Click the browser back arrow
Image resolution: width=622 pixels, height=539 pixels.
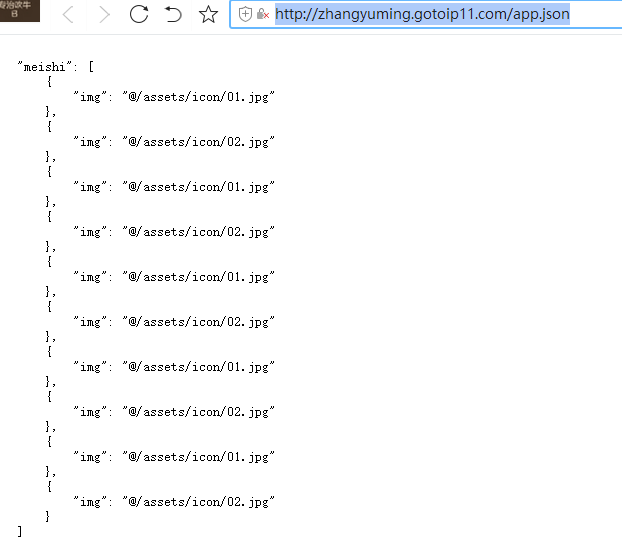coord(68,14)
